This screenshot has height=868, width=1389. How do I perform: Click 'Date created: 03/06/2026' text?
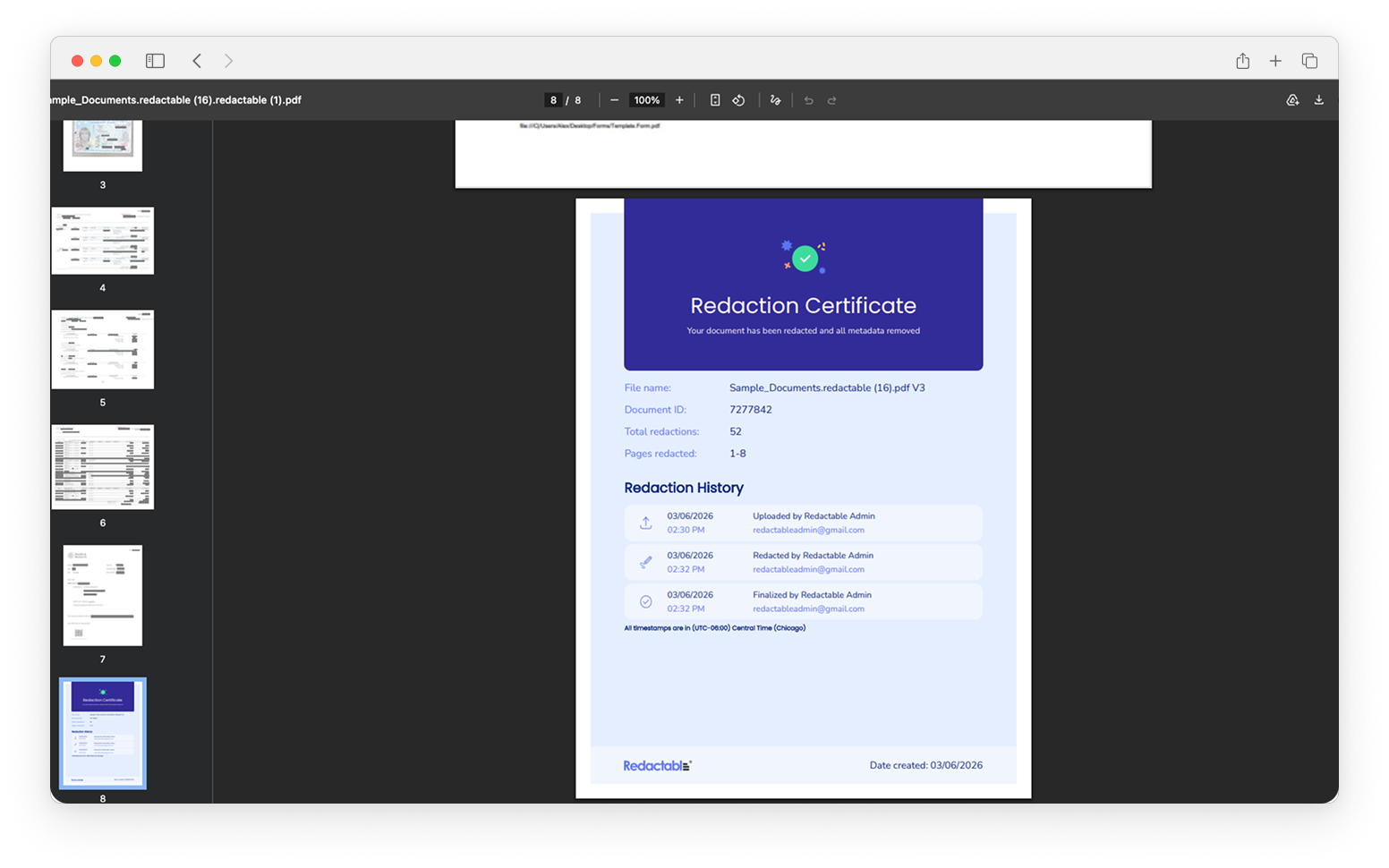925,765
